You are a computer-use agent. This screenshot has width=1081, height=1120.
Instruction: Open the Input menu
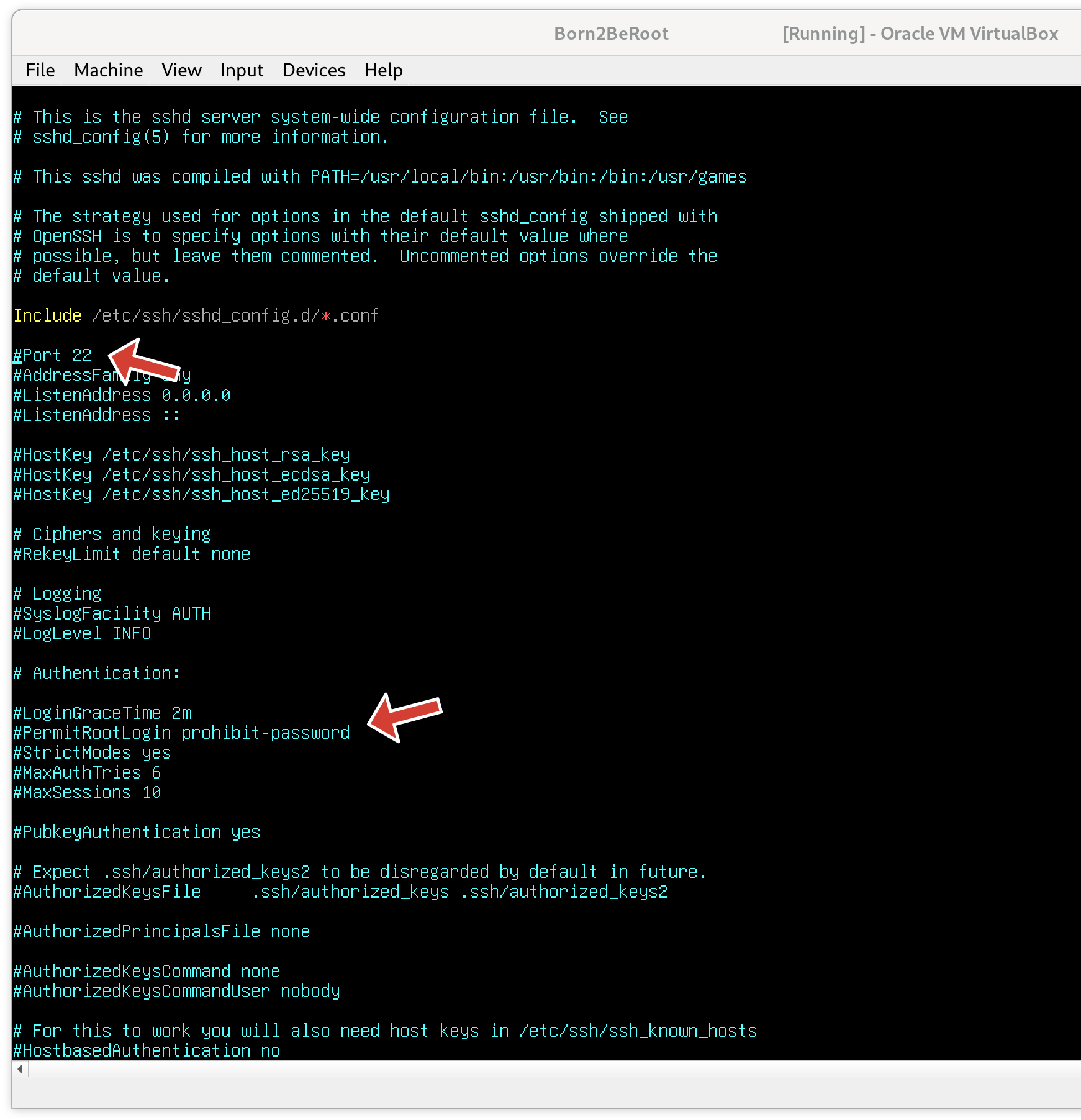[242, 70]
